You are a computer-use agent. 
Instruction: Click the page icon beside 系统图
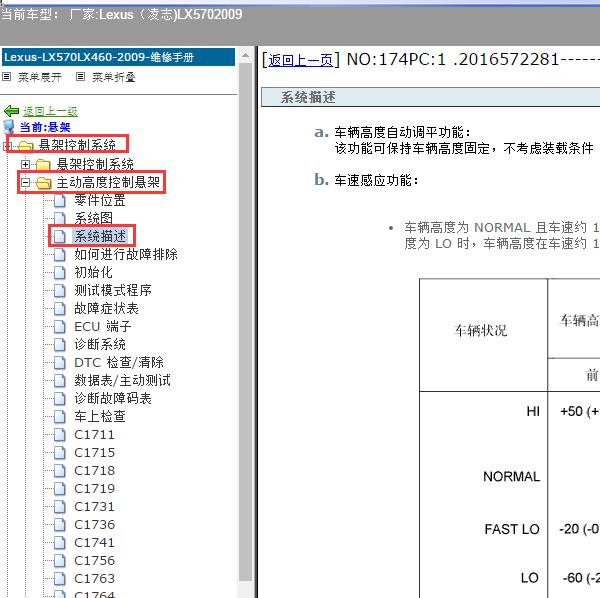coord(60,218)
